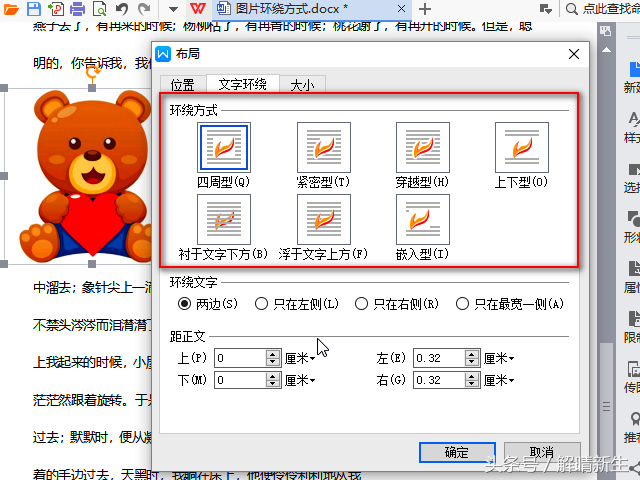Open the WPS home logo tab
This screenshot has width=640, height=480.
[198, 8]
